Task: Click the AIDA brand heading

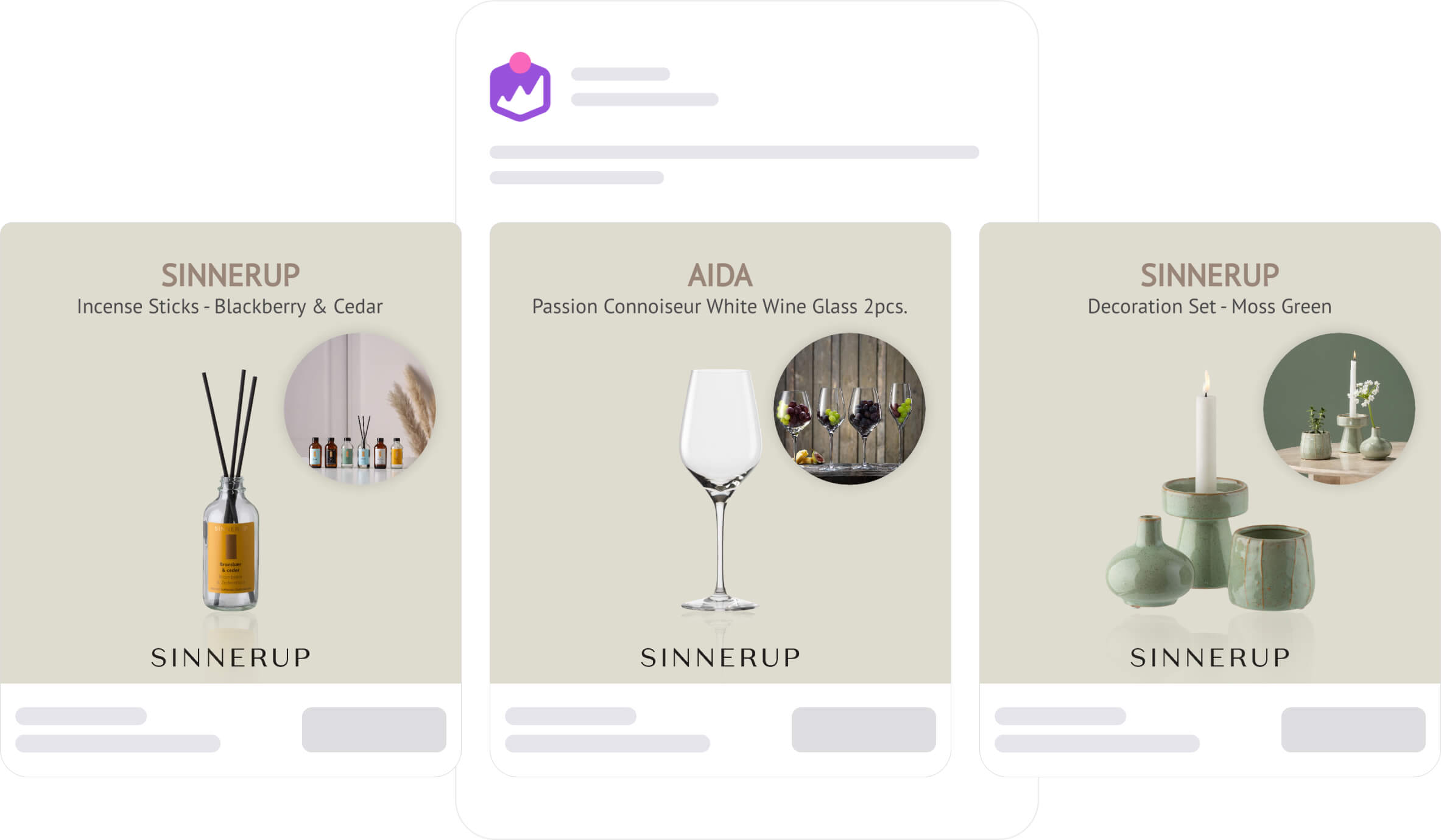Action: [x=720, y=275]
